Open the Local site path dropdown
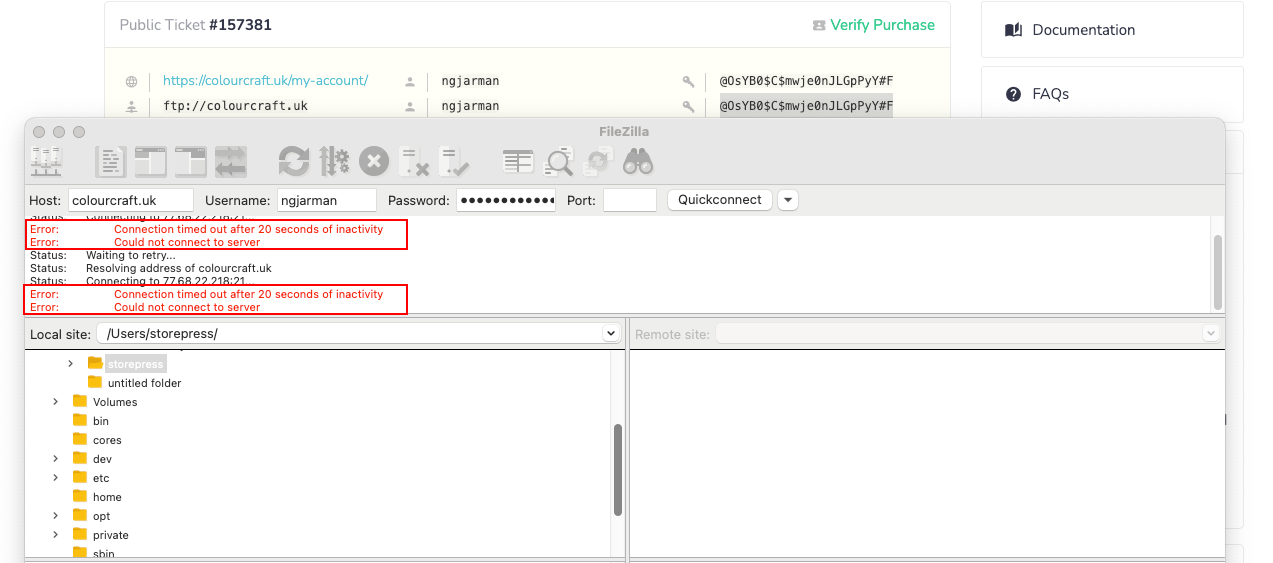 tap(610, 333)
